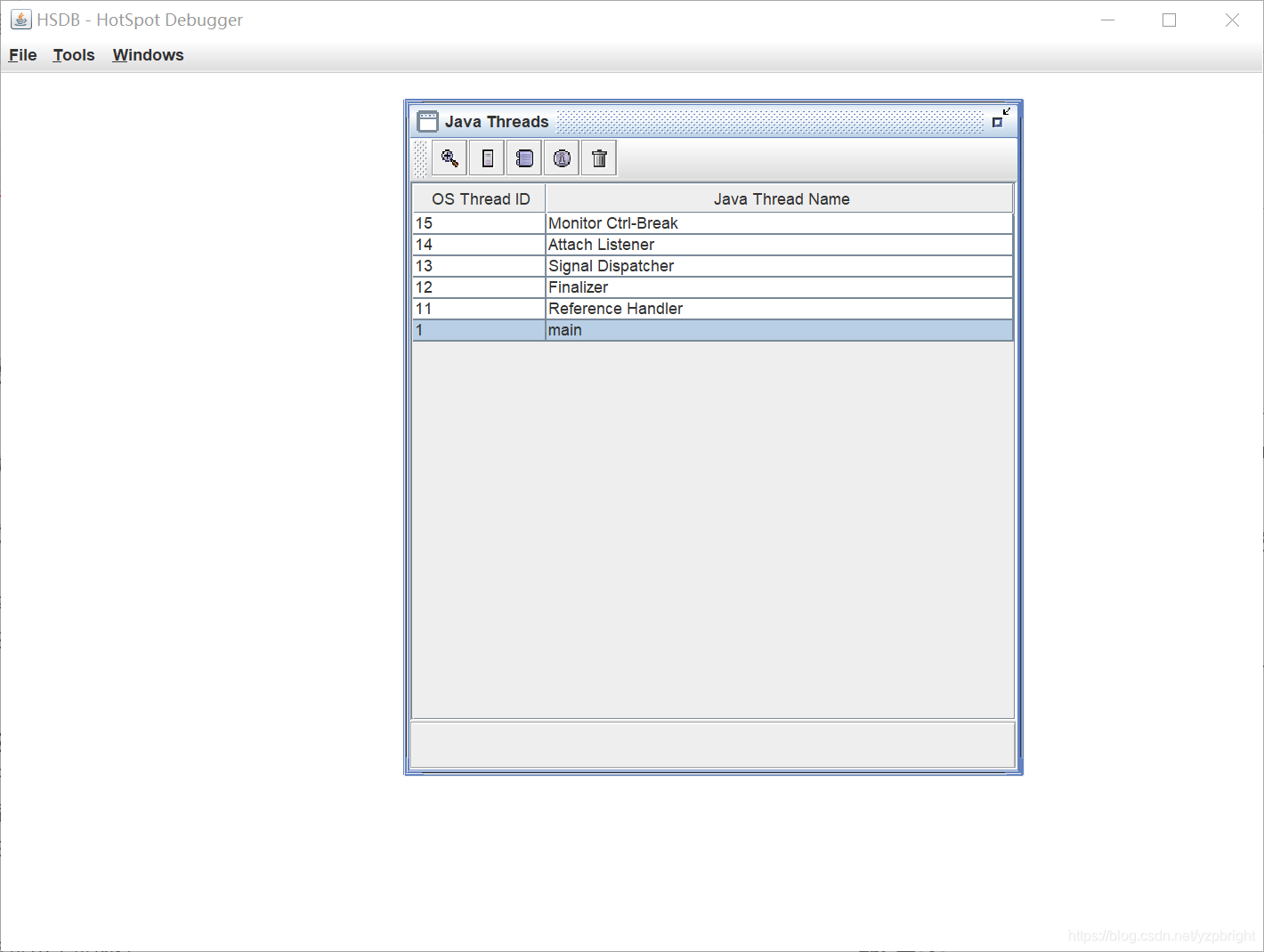Click OS Thread ID cell 14
Viewport: 1264px width, 952px height.
(479, 245)
